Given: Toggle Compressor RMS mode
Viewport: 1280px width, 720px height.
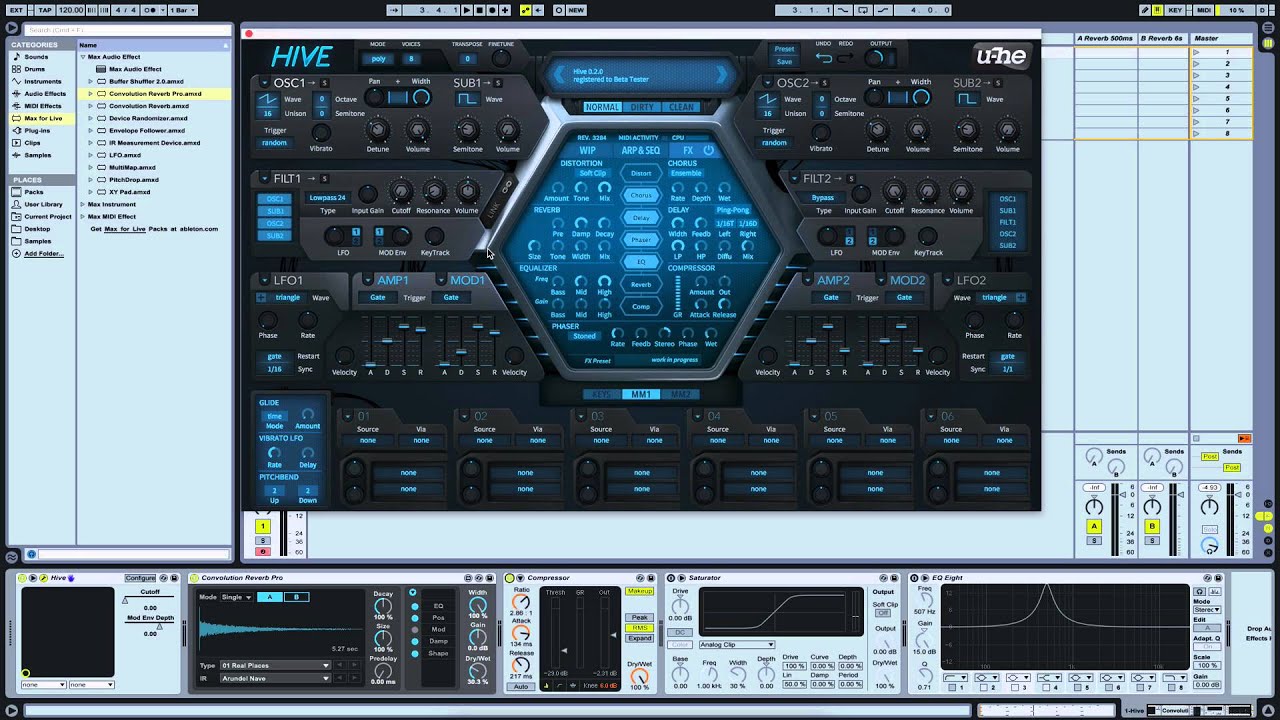Looking at the screenshot, I should (x=639, y=628).
